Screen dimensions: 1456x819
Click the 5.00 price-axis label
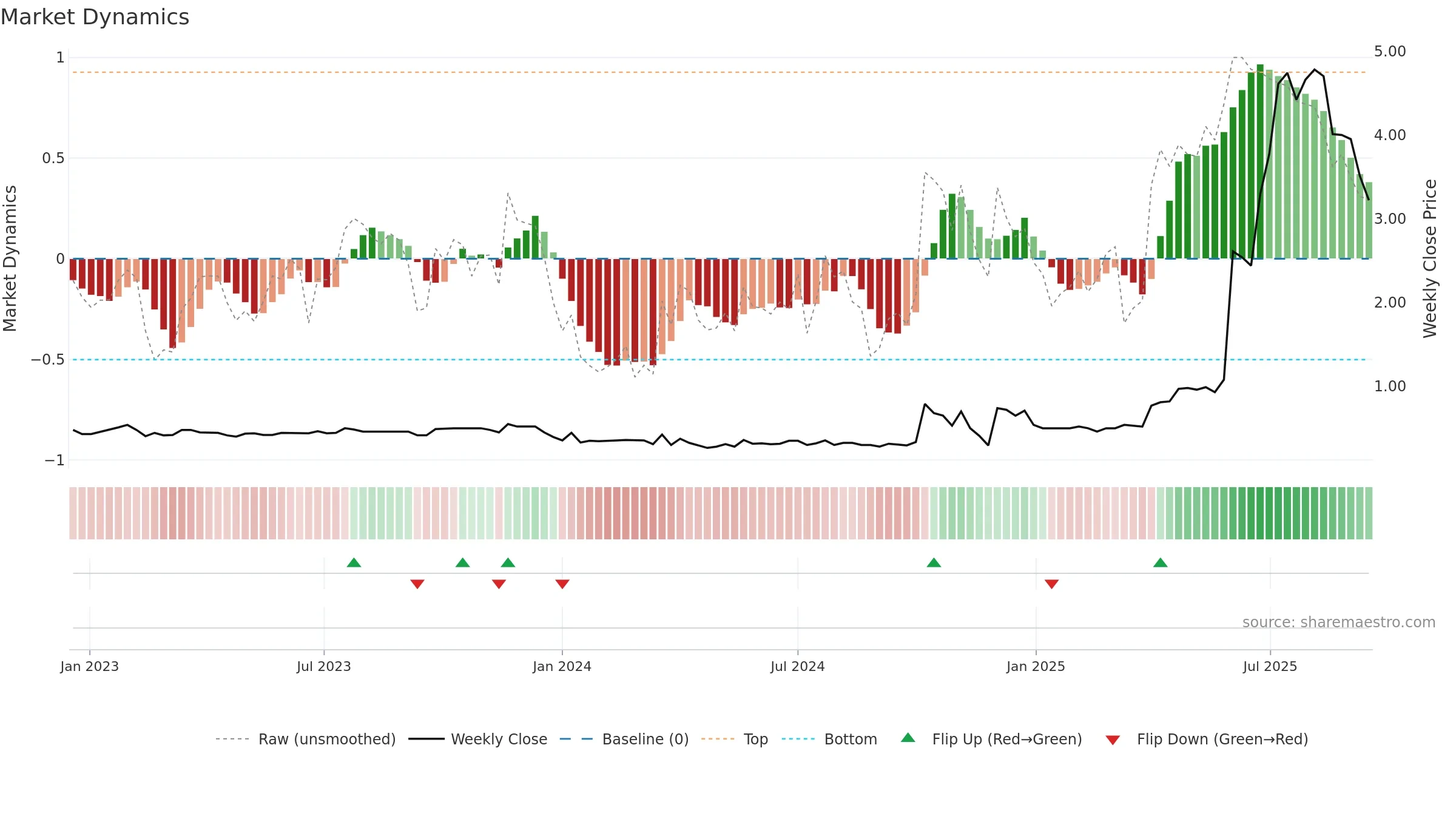[x=1390, y=52]
